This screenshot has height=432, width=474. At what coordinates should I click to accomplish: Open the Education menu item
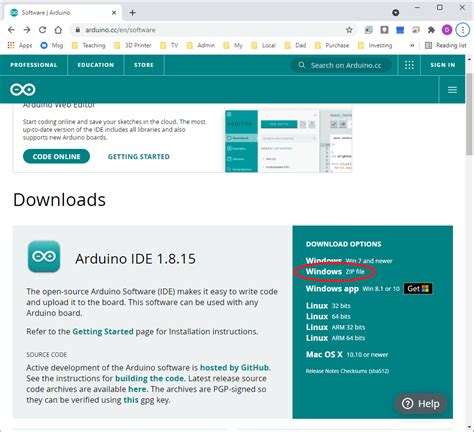click(x=96, y=65)
